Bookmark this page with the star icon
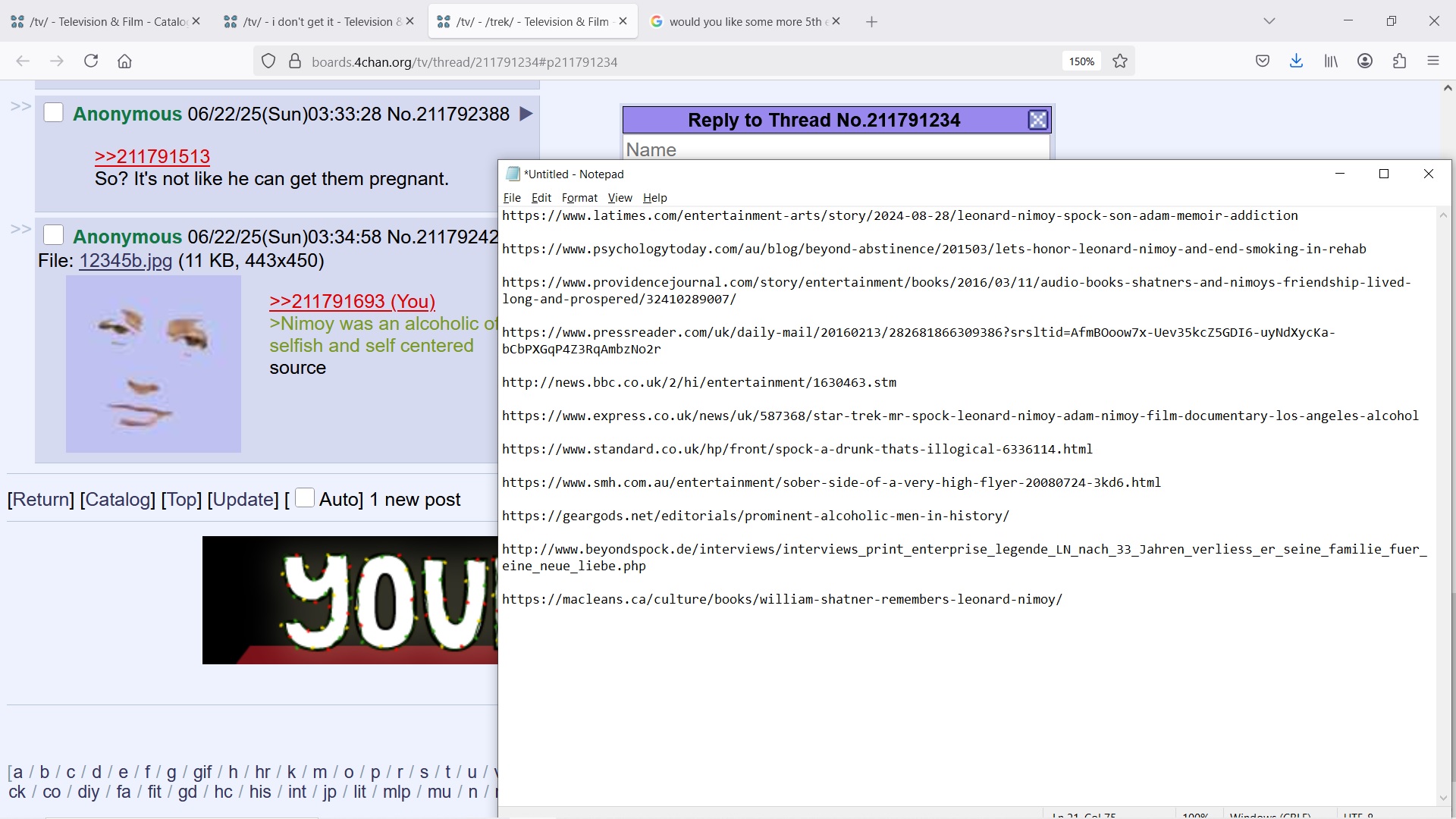1456x819 pixels. (x=1120, y=61)
